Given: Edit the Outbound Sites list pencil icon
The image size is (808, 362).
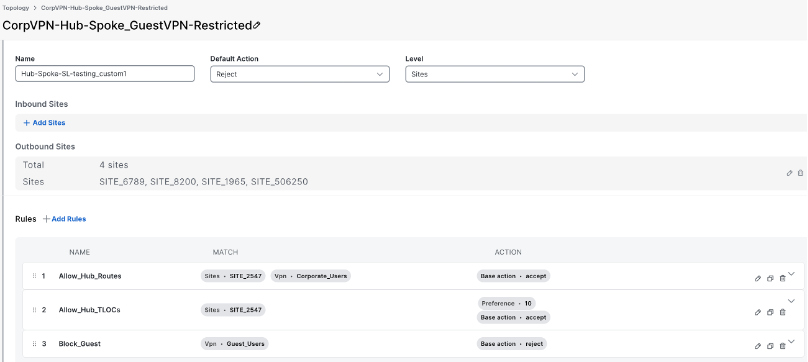Looking at the screenshot, I should click(x=789, y=173).
